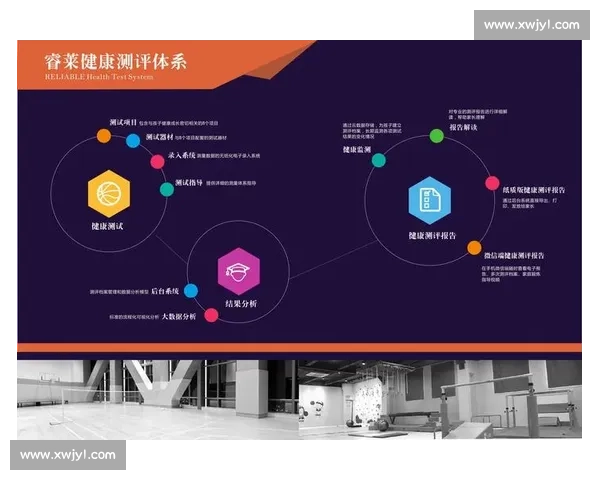This screenshot has width=600, height=480.
Task: Click the 测试器材 label
Action: point(160,137)
